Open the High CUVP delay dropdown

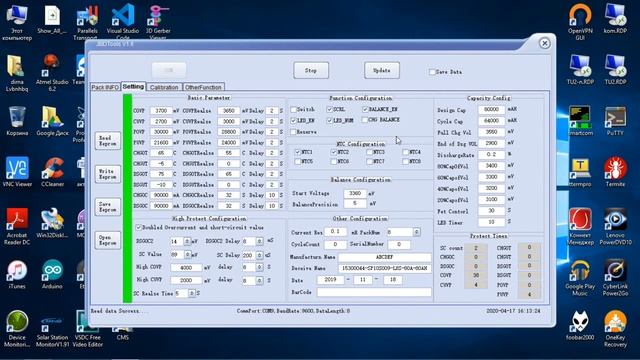pos(259,280)
